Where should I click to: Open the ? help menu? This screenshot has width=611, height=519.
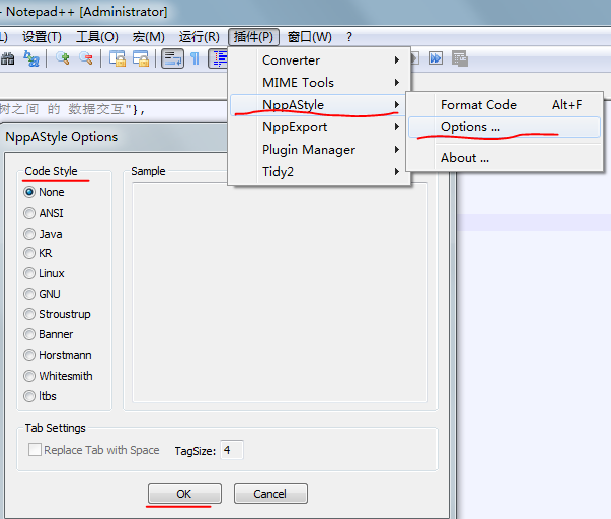click(x=349, y=37)
